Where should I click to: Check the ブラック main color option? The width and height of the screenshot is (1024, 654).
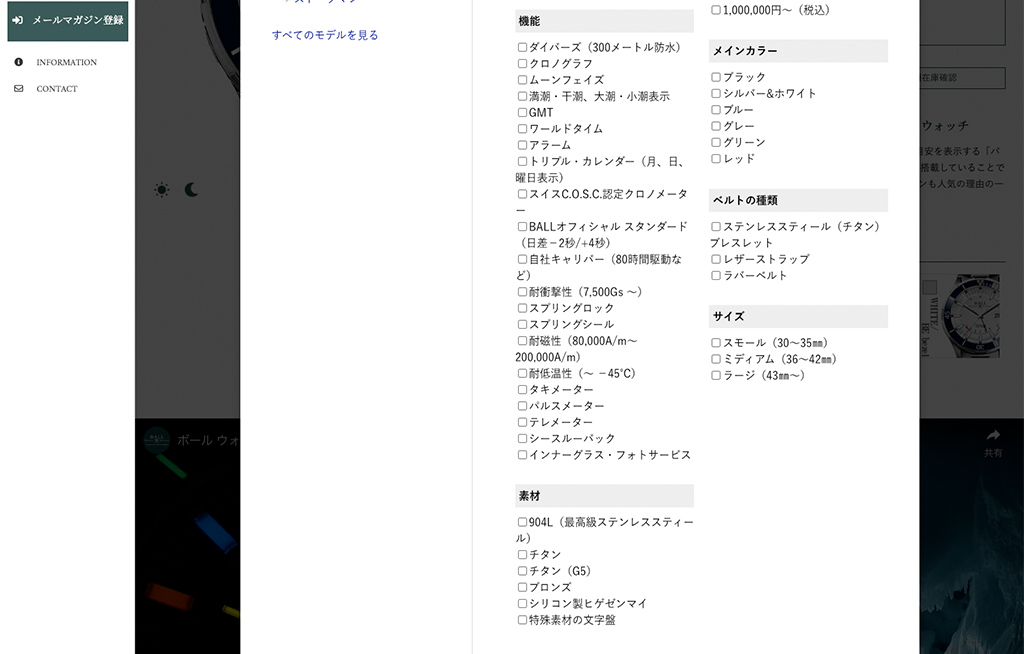pyautogui.click(x=716, y=77)
